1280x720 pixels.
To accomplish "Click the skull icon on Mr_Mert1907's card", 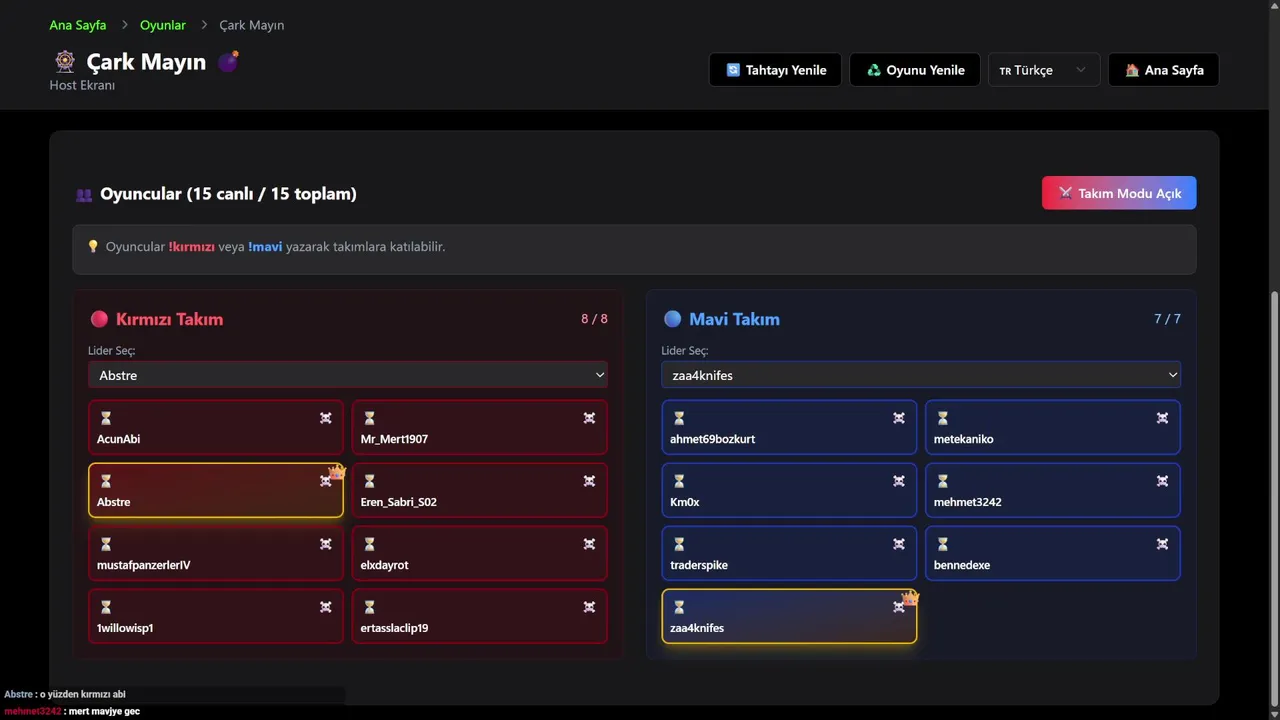I will pyautogui.click(x=589, y=418).
